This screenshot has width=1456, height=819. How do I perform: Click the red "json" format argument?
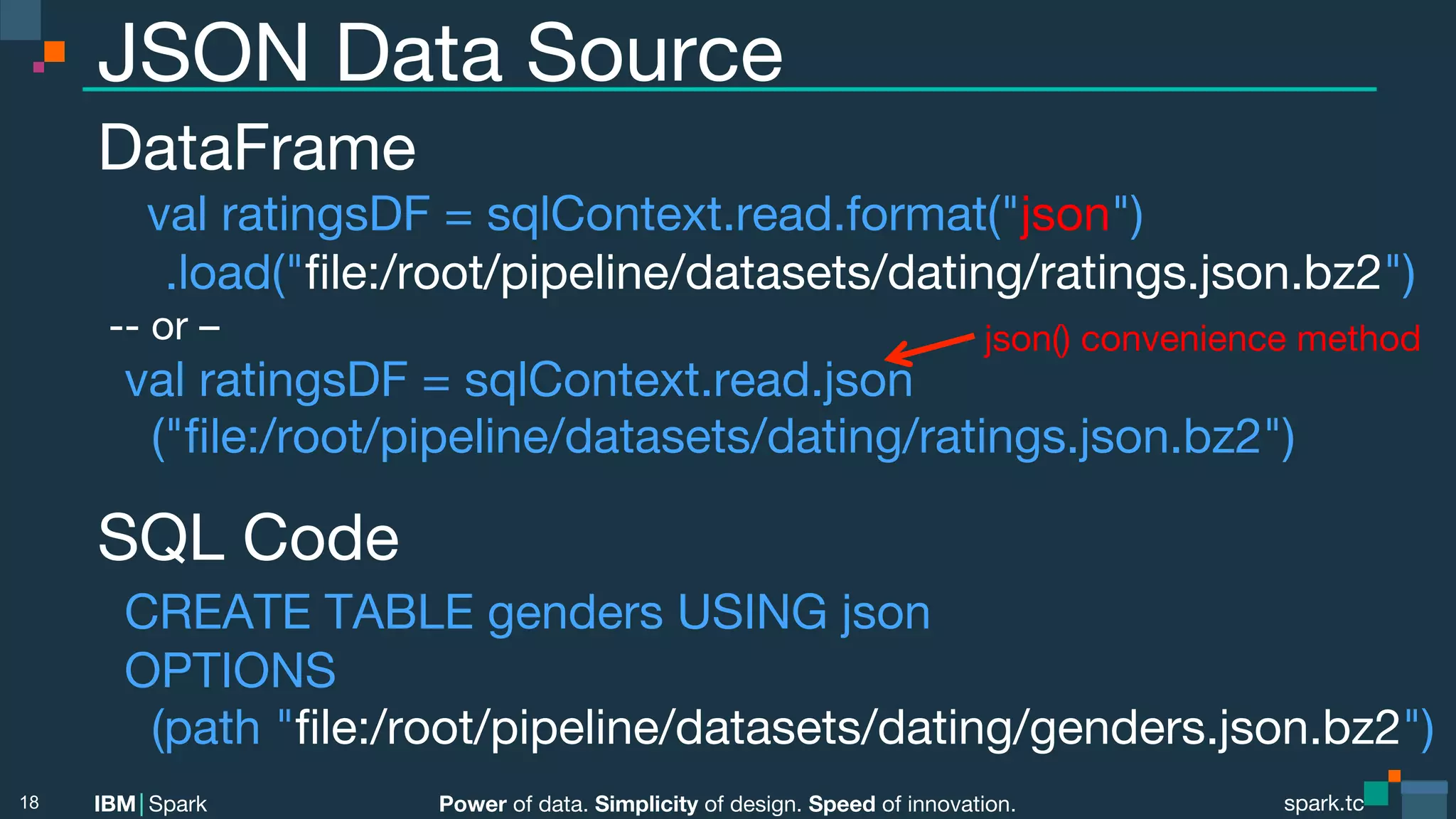1065,215
